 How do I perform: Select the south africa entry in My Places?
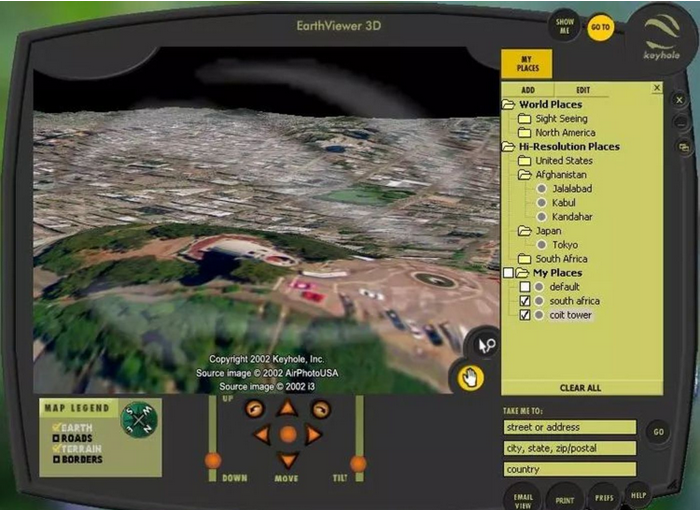575,301
